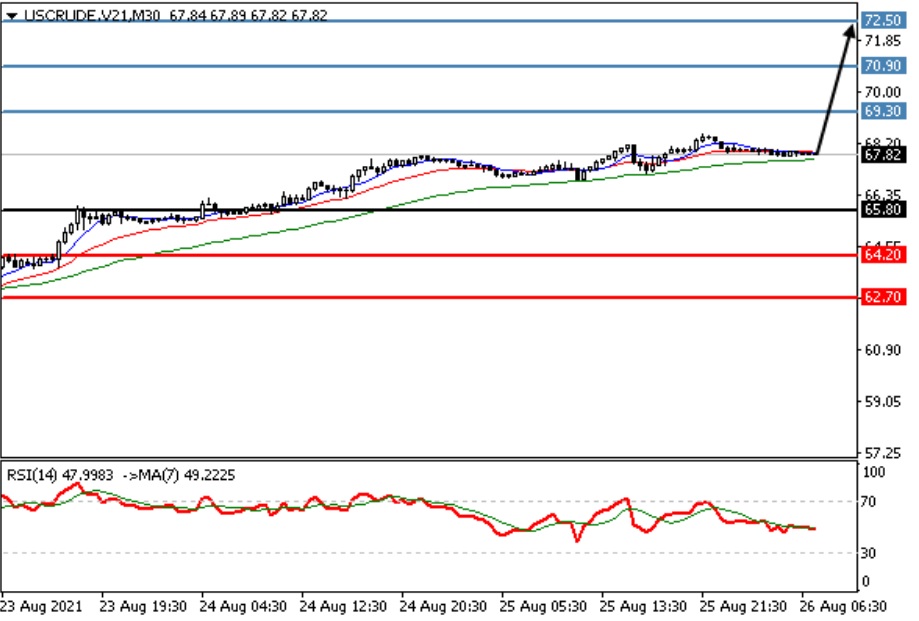Click the 23 Aug 2021 time label
919x621 pixels.
coord(42,606)
